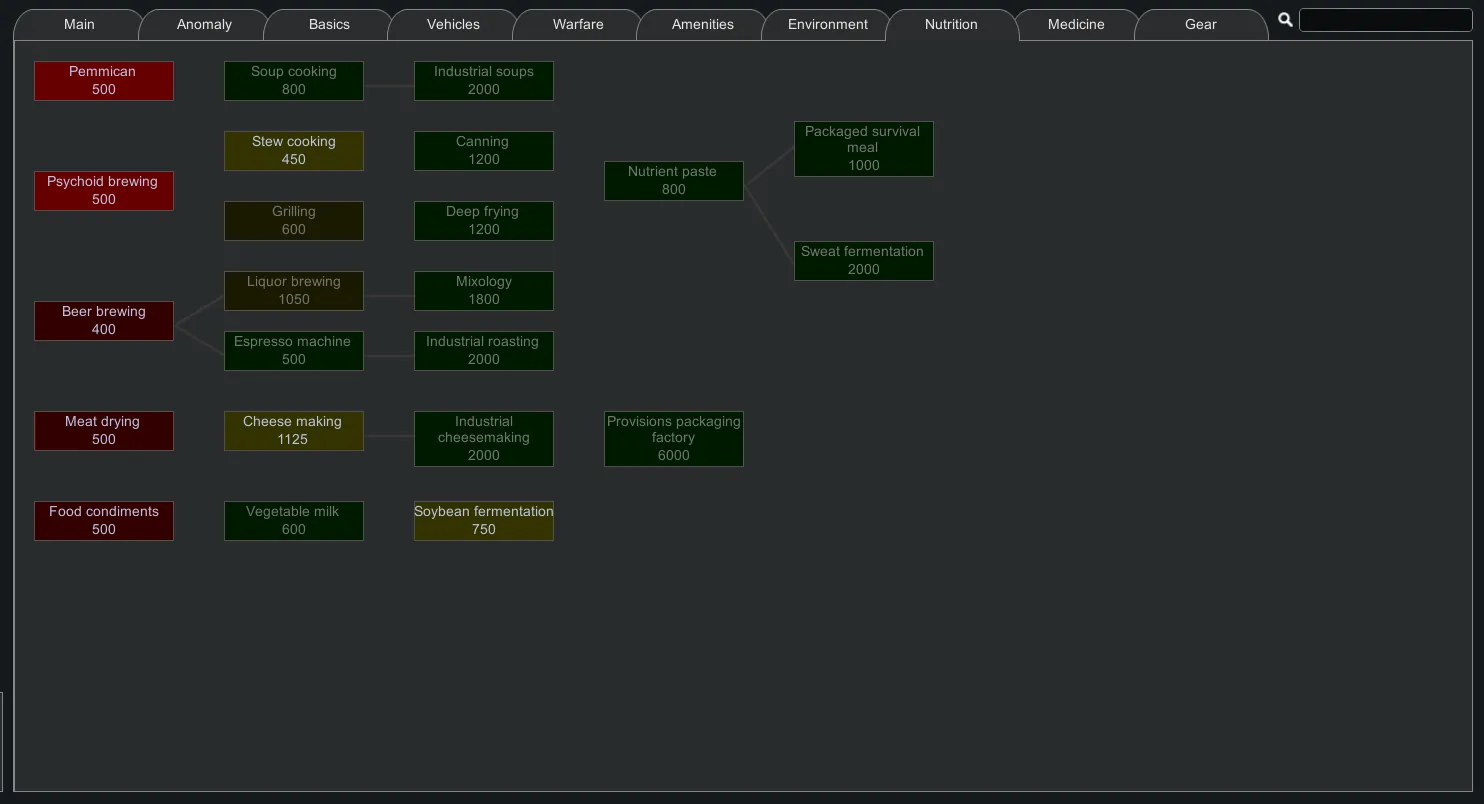Select the Gear tab
1484x804 pixels.
pyautogui.click(x=1201, y=24)
